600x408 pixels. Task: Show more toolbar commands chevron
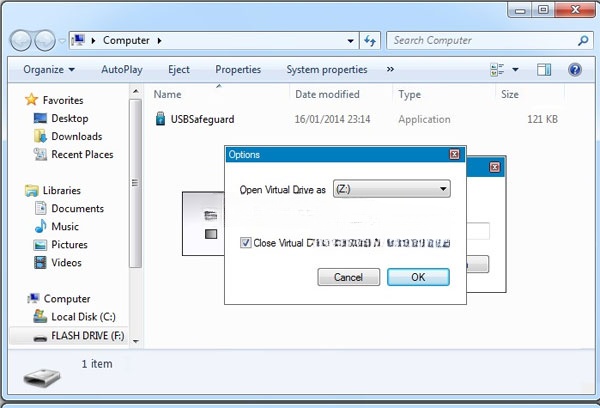pyautogui.click(x=390, y=69)
